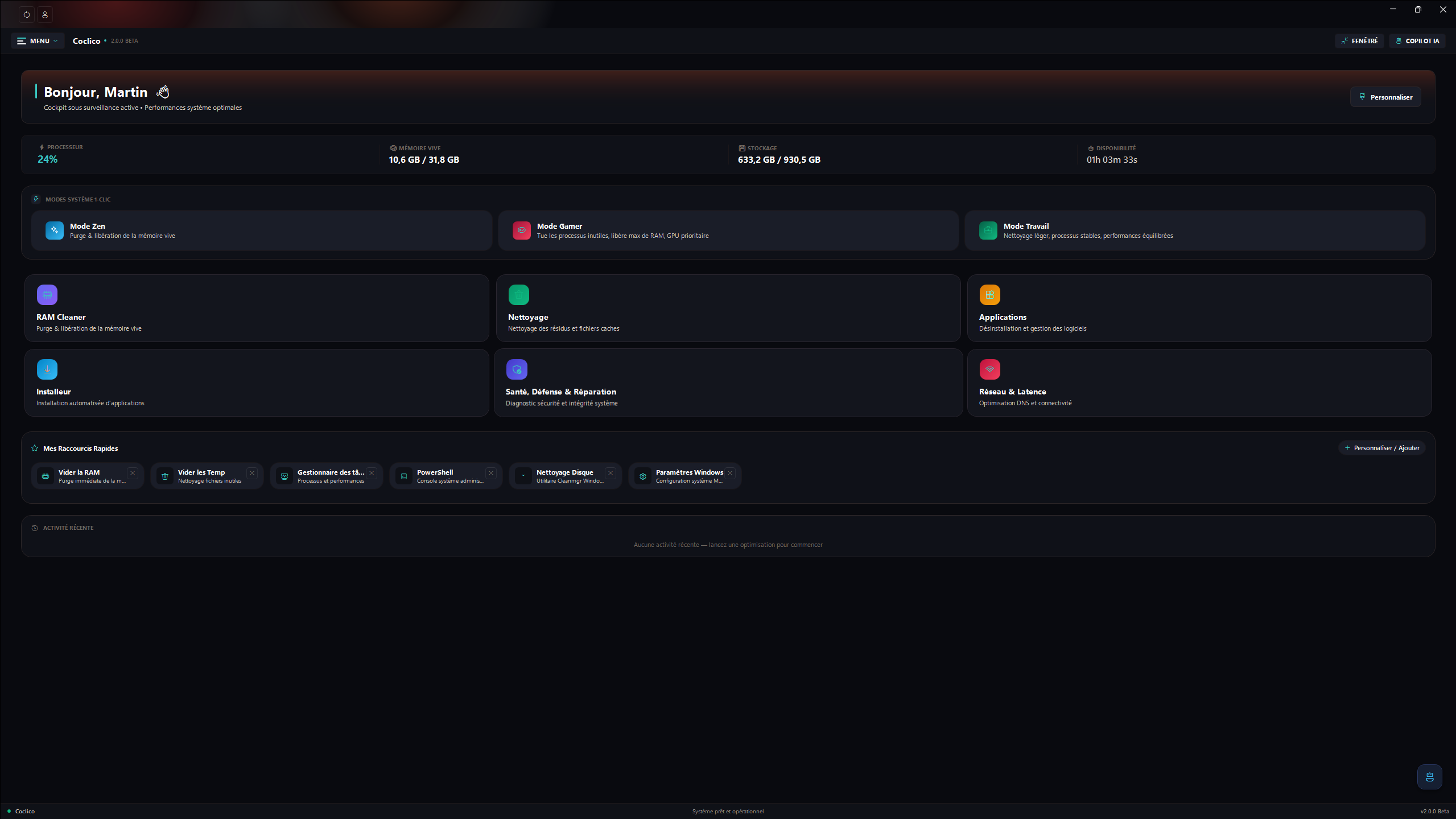Click the uptime value 01h 03m 33s

tap(1112, 160)
